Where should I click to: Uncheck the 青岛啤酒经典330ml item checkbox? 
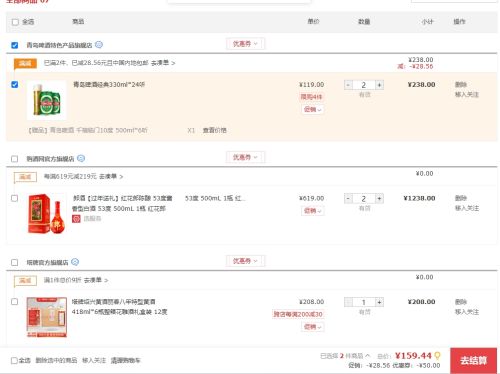point(15,84)
